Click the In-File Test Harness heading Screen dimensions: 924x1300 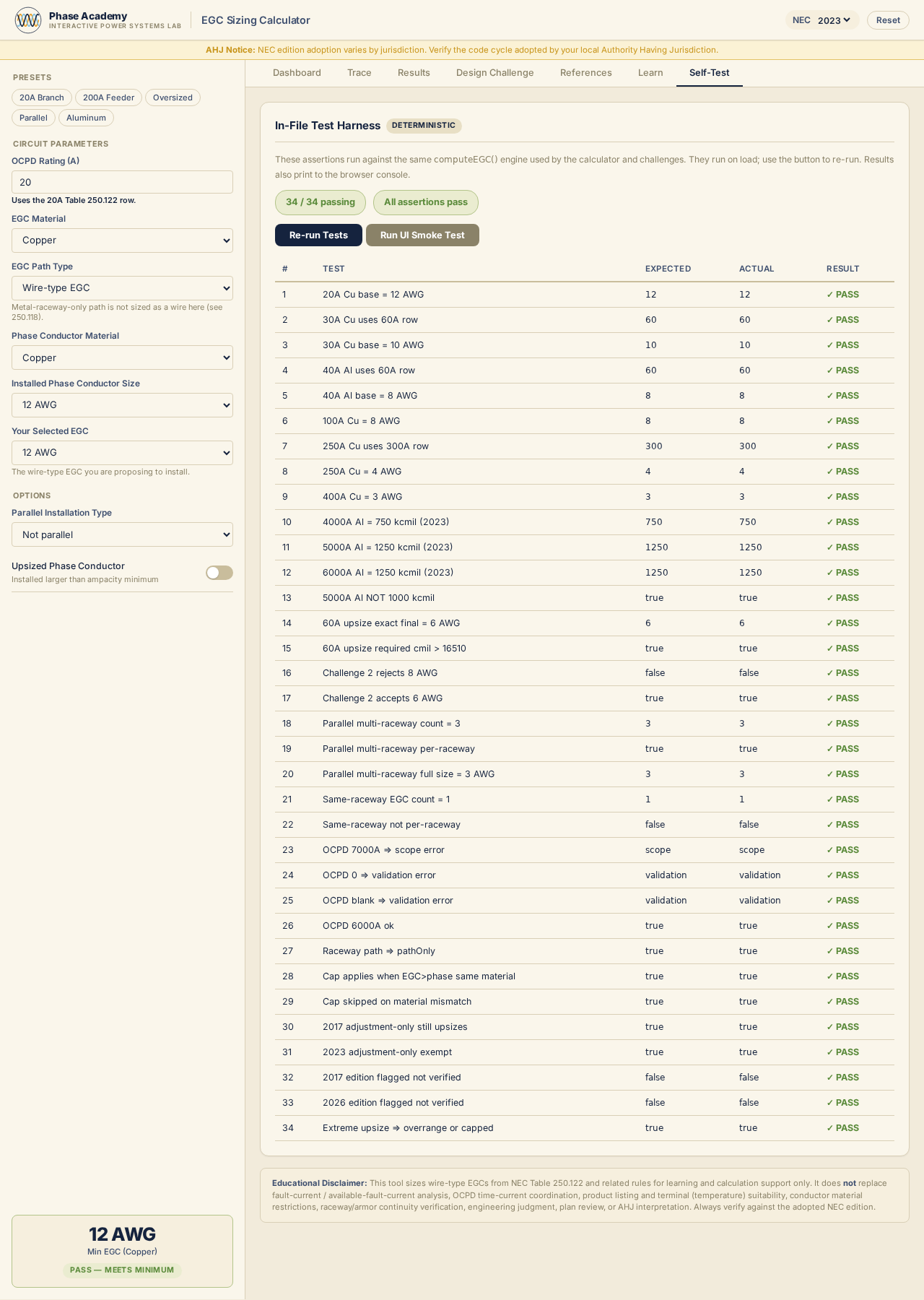pos(328,126)
